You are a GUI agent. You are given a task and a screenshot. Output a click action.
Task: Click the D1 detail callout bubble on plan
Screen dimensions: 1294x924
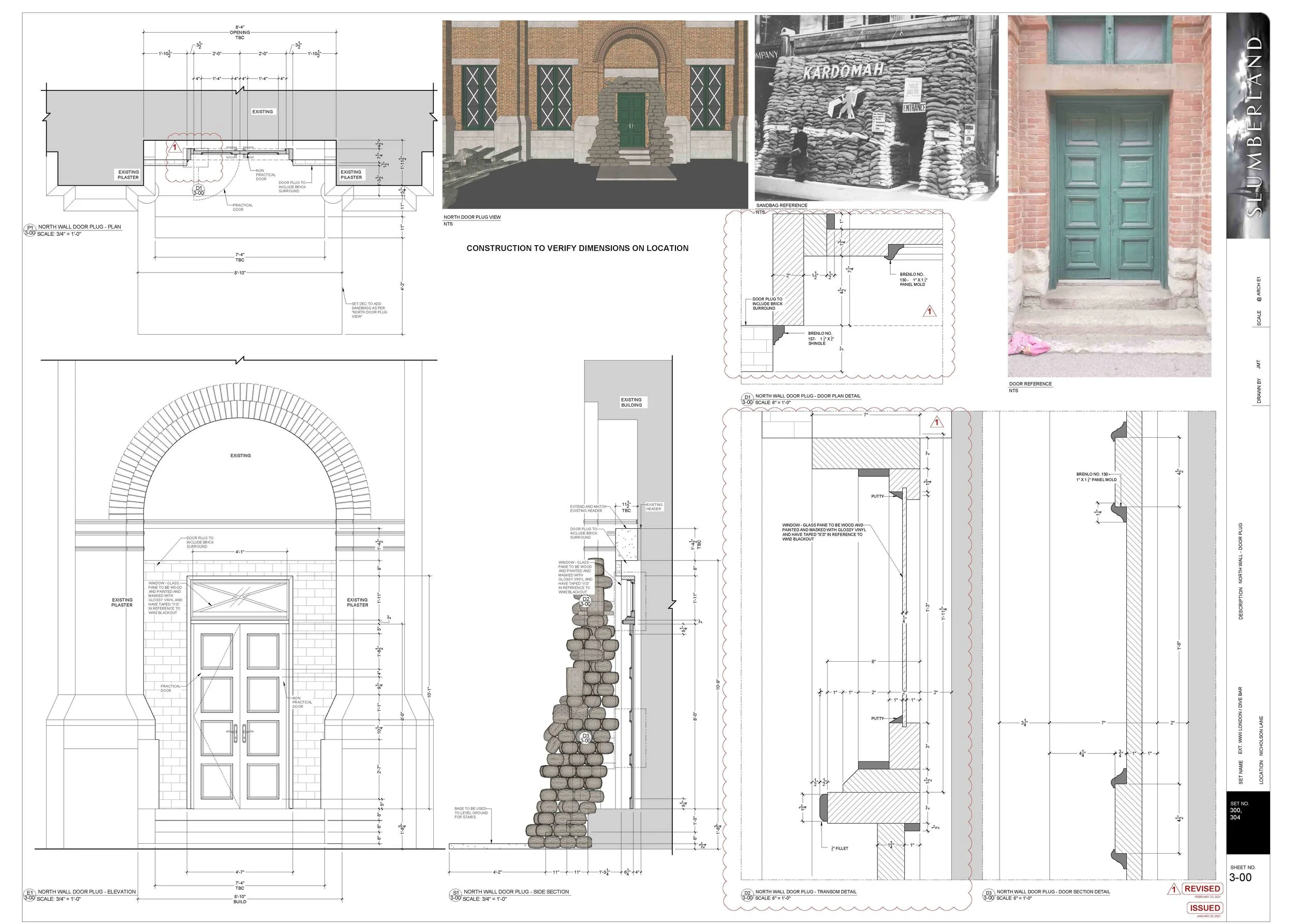coord(199,190)
